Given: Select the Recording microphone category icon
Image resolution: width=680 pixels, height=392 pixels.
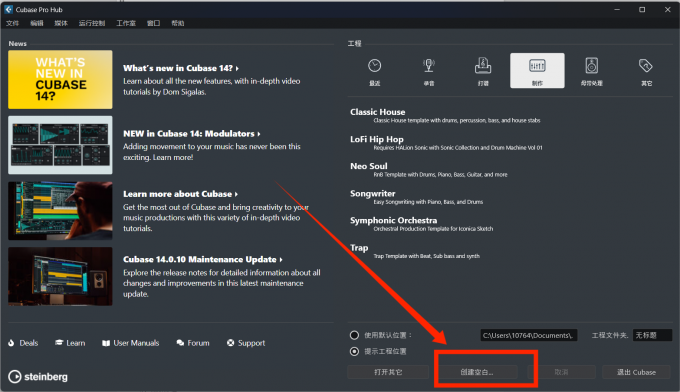Looking at the screenshot, I should [x=428, y=65].
